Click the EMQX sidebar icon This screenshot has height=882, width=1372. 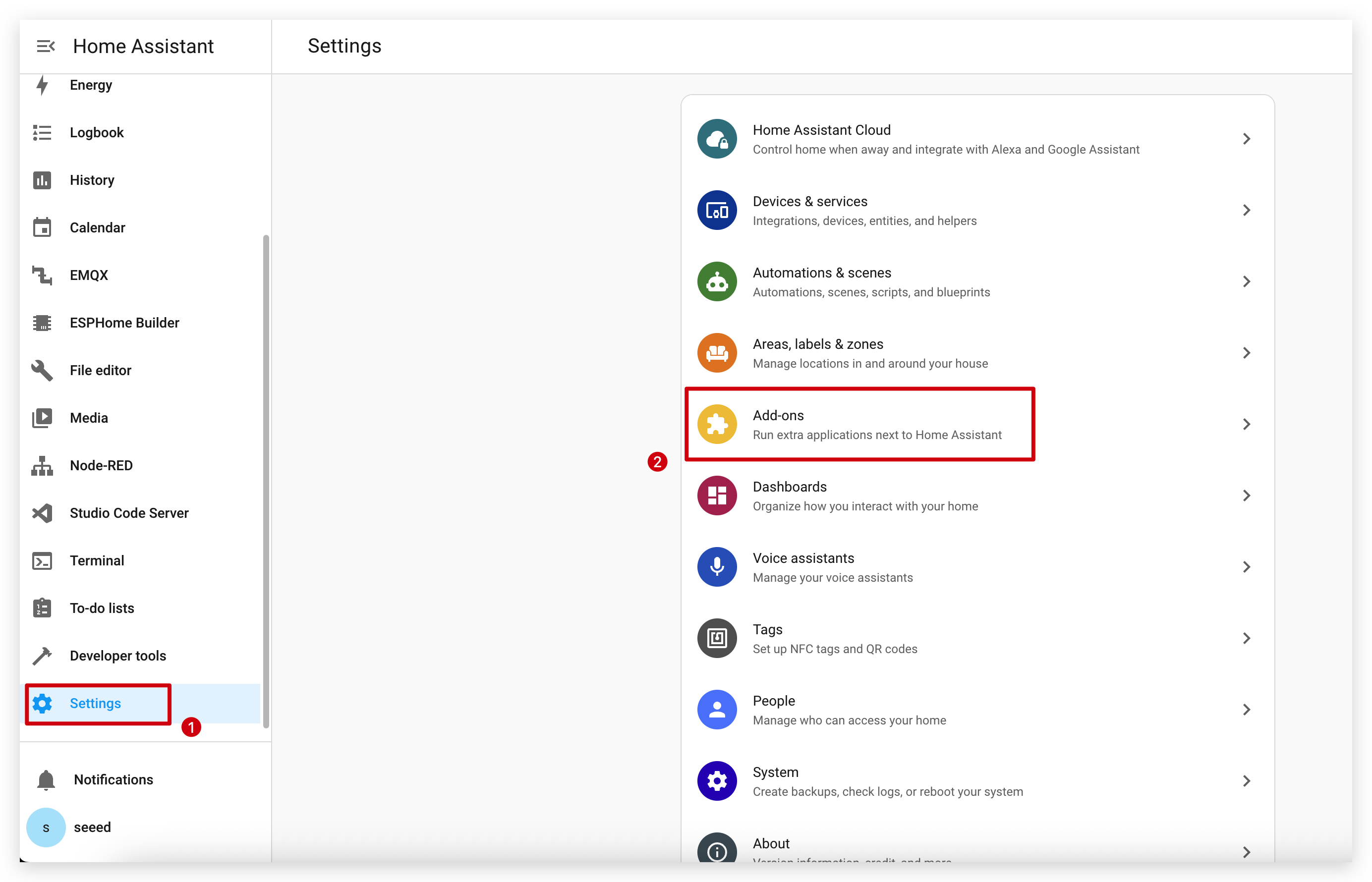(x=43, y=275)
